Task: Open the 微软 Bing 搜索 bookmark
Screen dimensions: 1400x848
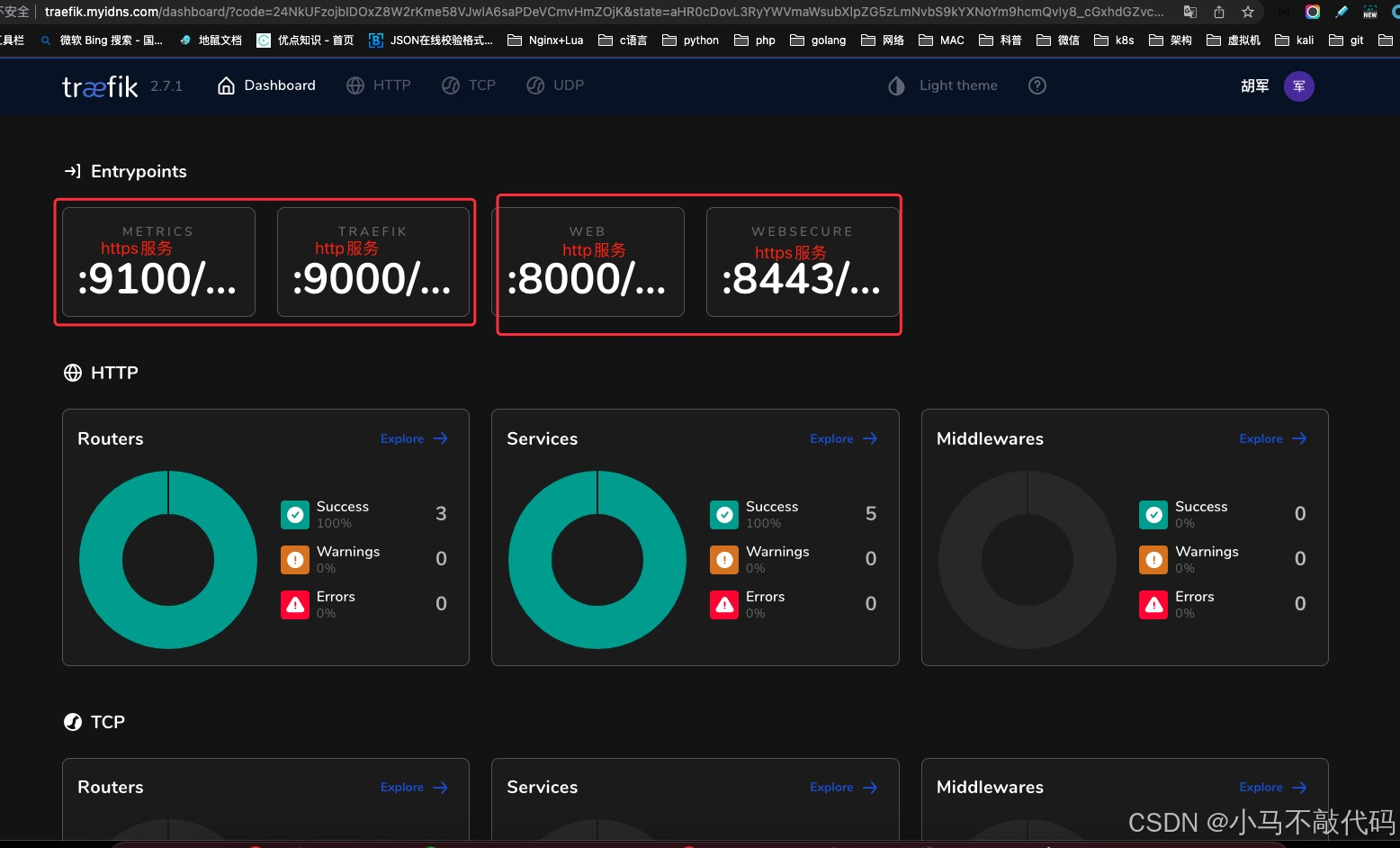Action: (x=102, y=41)
